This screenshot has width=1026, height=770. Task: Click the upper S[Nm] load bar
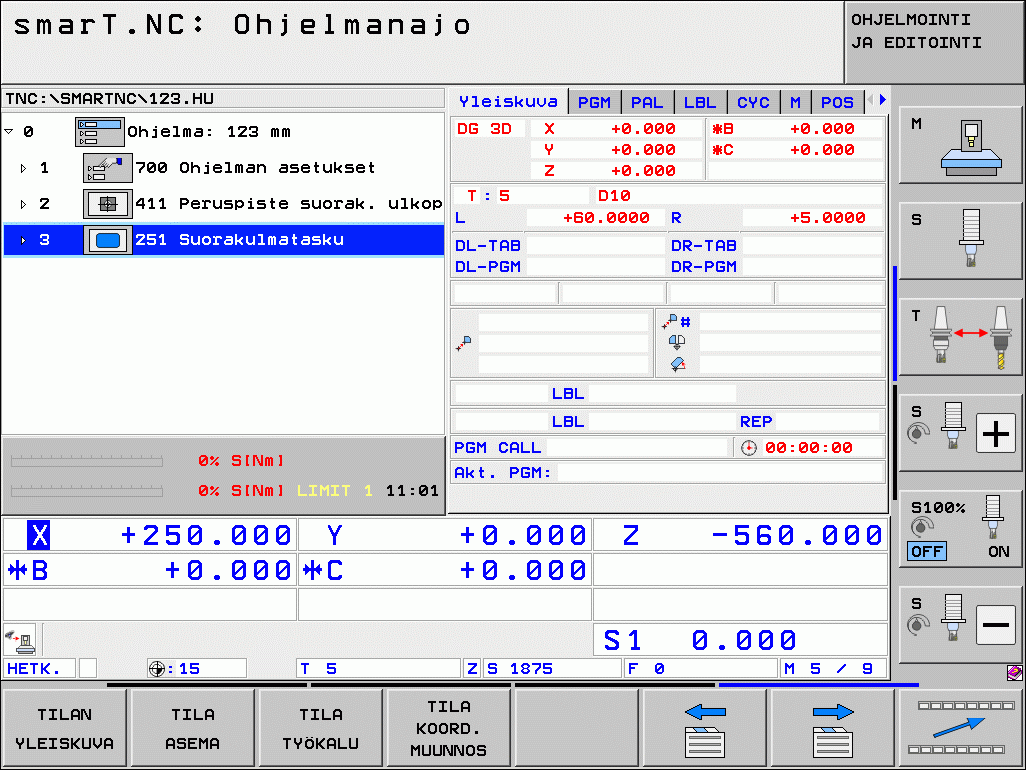point(87,461)
